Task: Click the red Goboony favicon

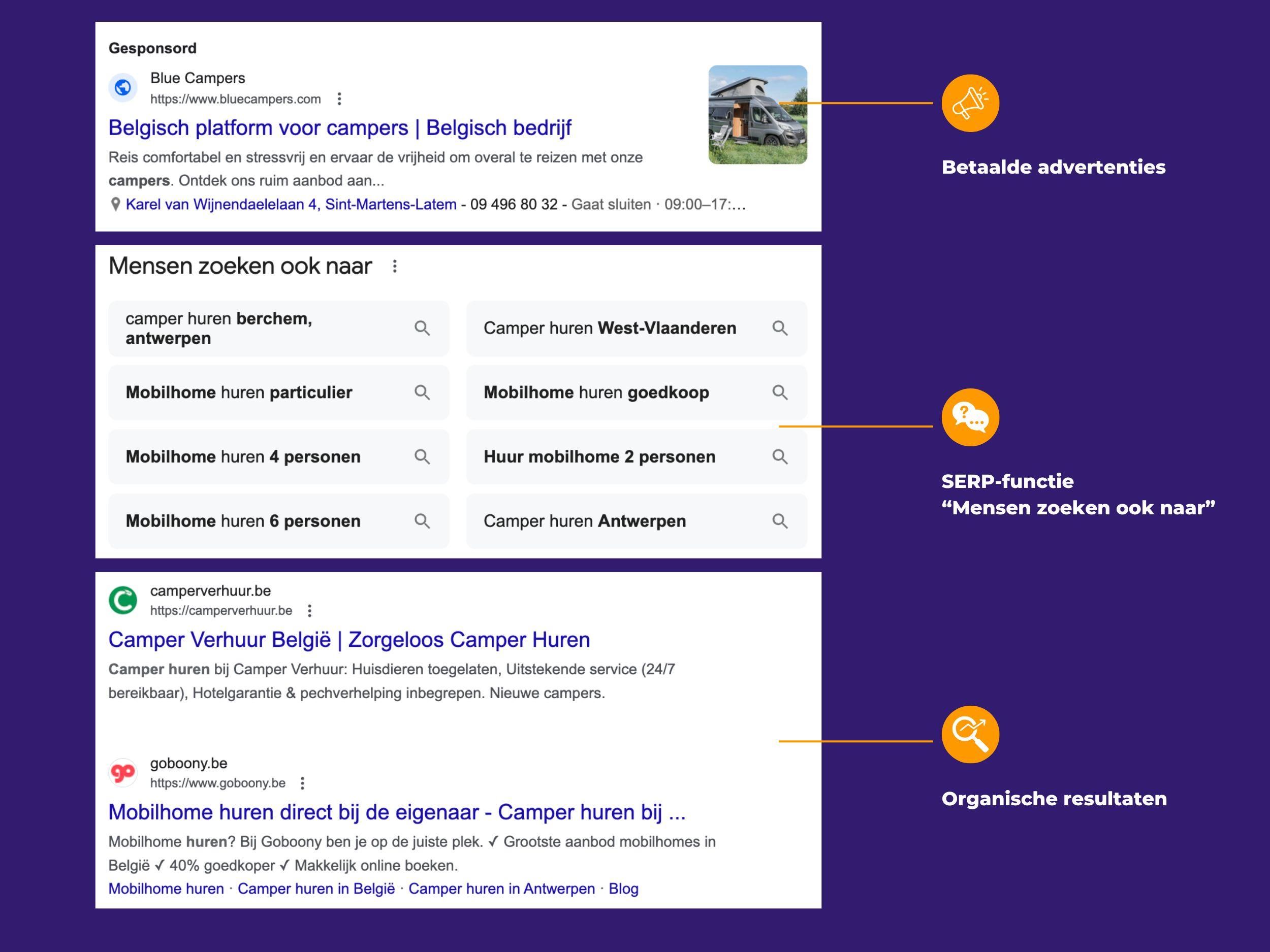Action: coord(123,773)
